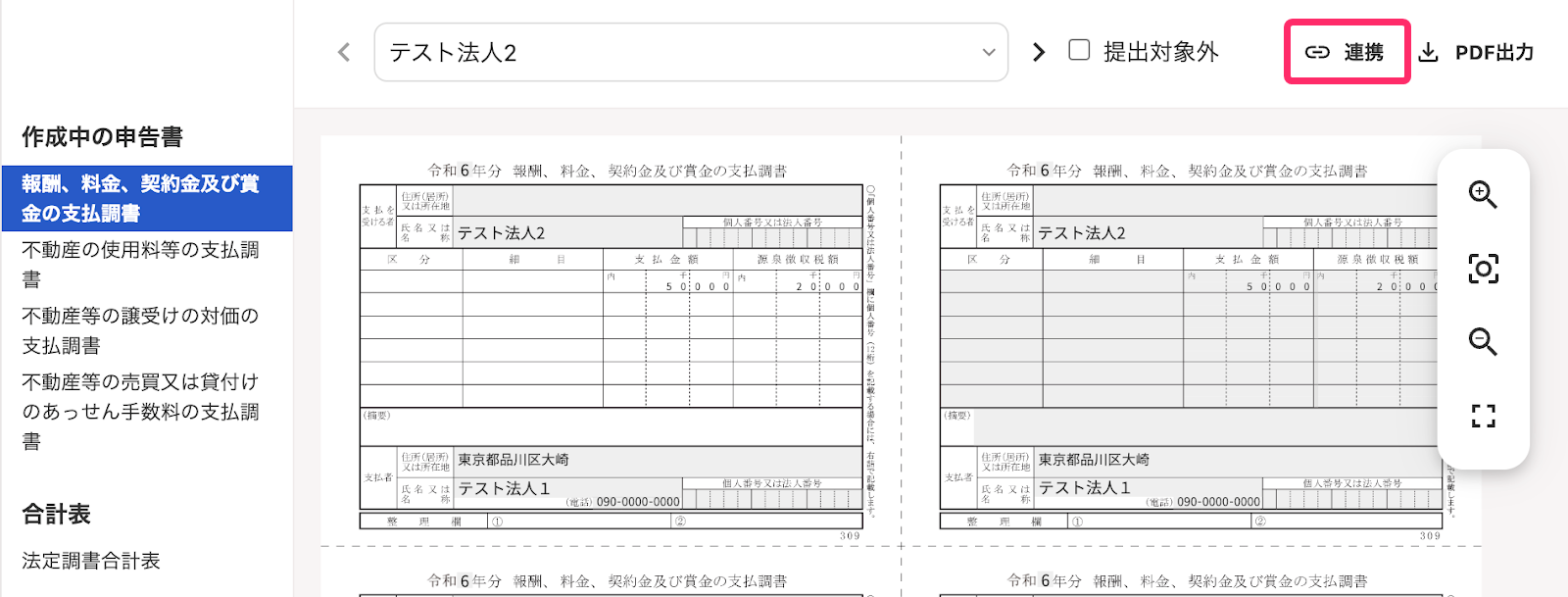Click the left form title 令和6年分

point(465,171)
